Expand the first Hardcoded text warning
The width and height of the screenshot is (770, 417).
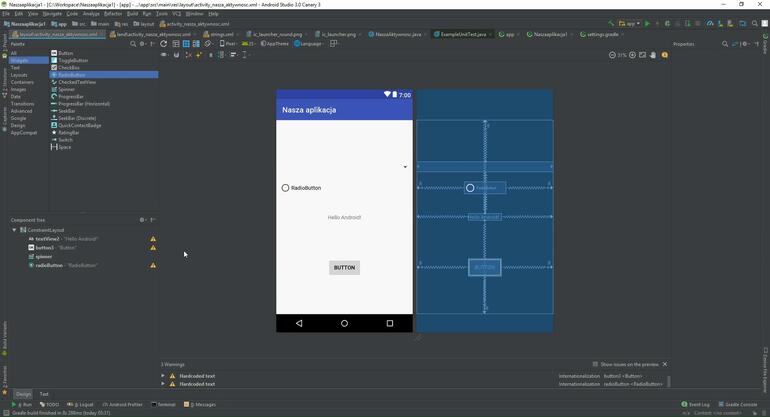click(x=163, y=376)
